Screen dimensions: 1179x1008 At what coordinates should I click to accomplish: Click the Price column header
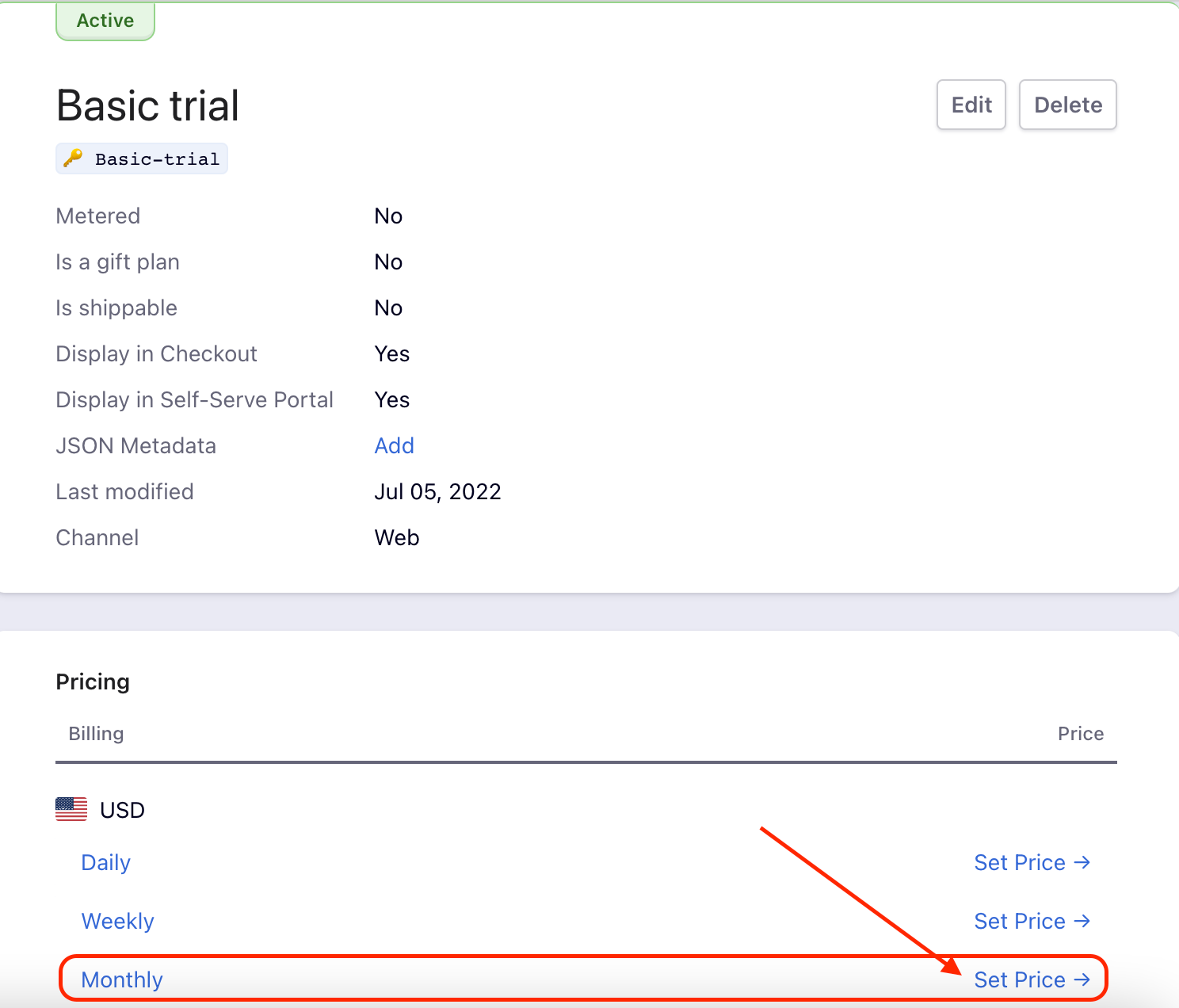click(1080, 734)
